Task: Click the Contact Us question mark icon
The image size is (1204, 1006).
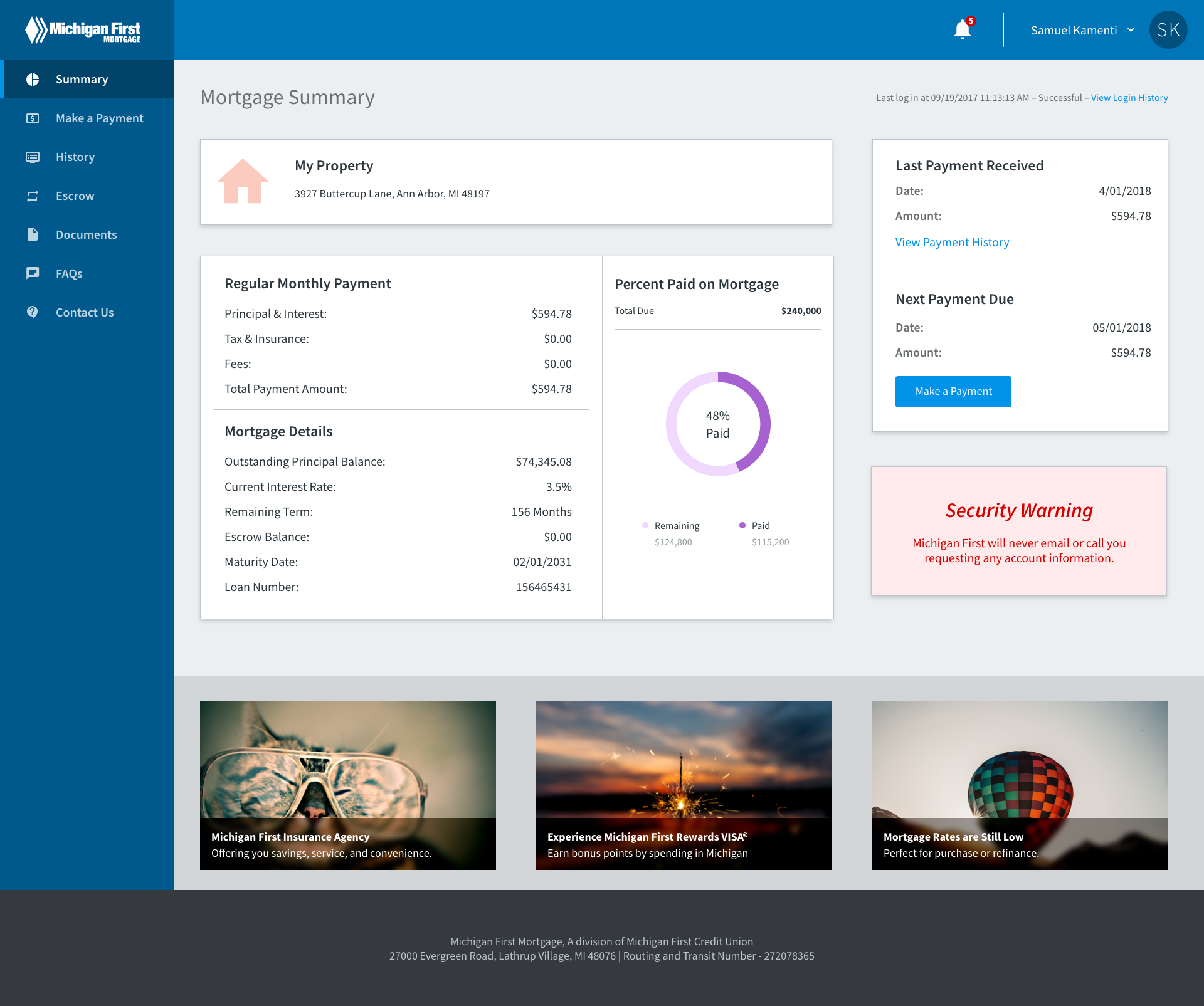Action: tap(33, 312)
